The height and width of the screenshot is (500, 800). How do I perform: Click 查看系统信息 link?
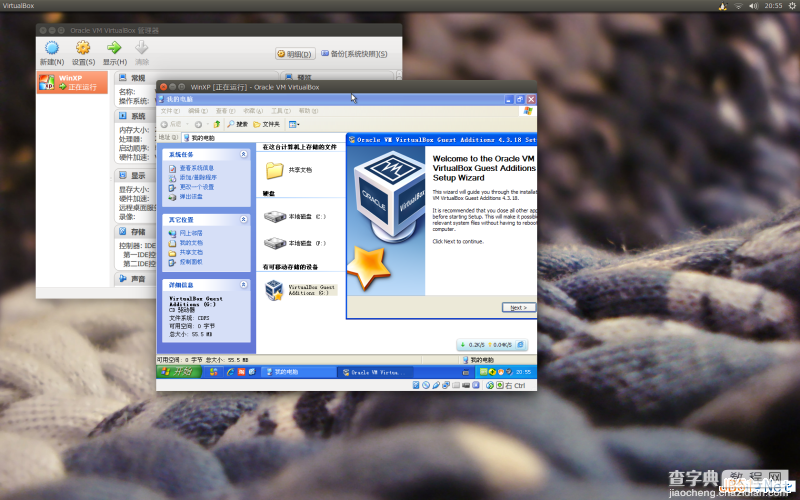[x=196, y=168]
